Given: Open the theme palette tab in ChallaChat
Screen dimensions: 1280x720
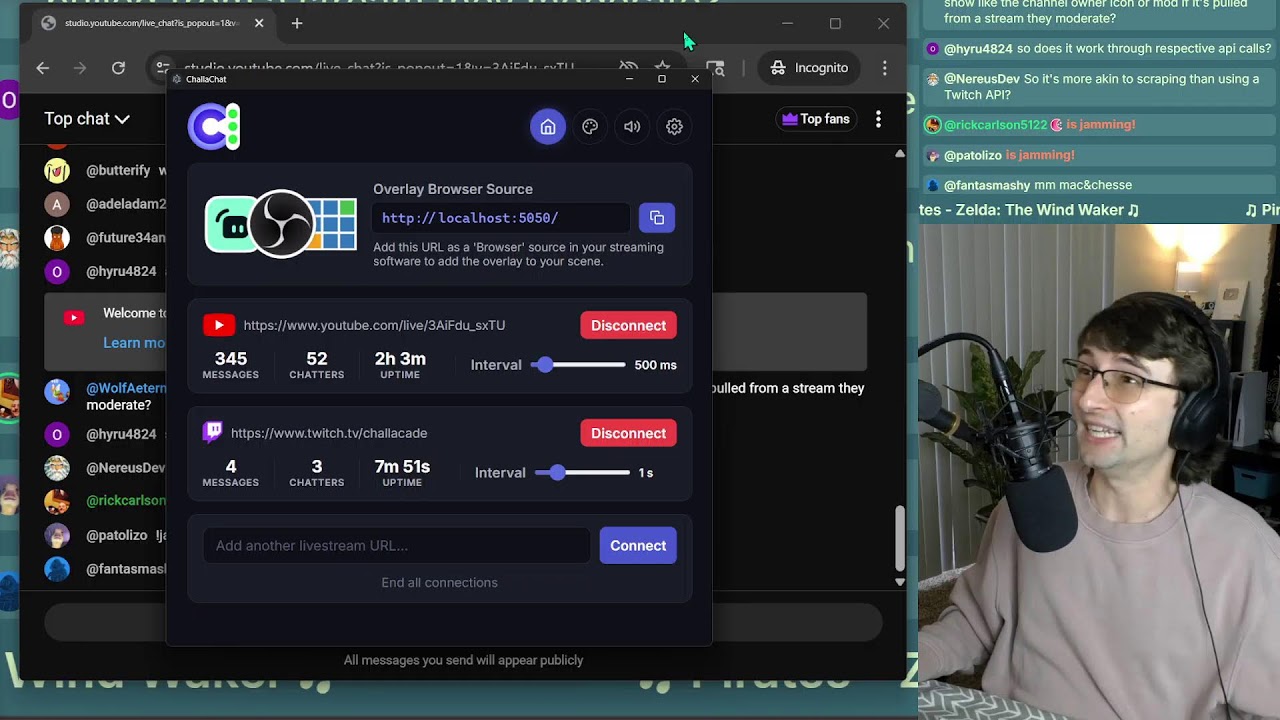Looking at the screenshot, I should [x=590, y=127].
